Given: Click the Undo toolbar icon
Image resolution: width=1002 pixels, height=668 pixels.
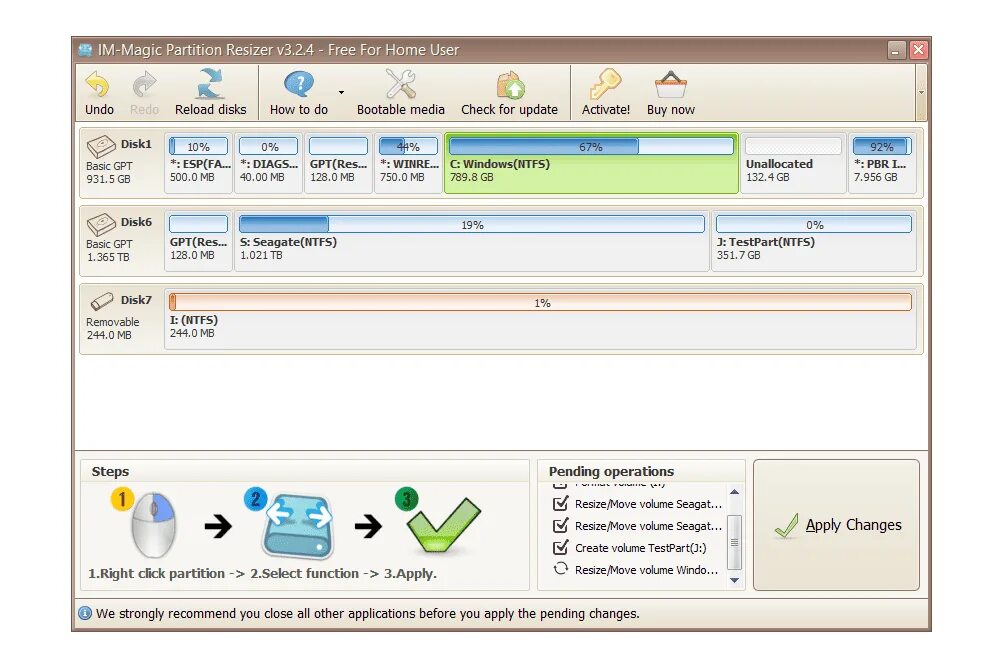Looking at the screenshot, I should click(99, 86).
